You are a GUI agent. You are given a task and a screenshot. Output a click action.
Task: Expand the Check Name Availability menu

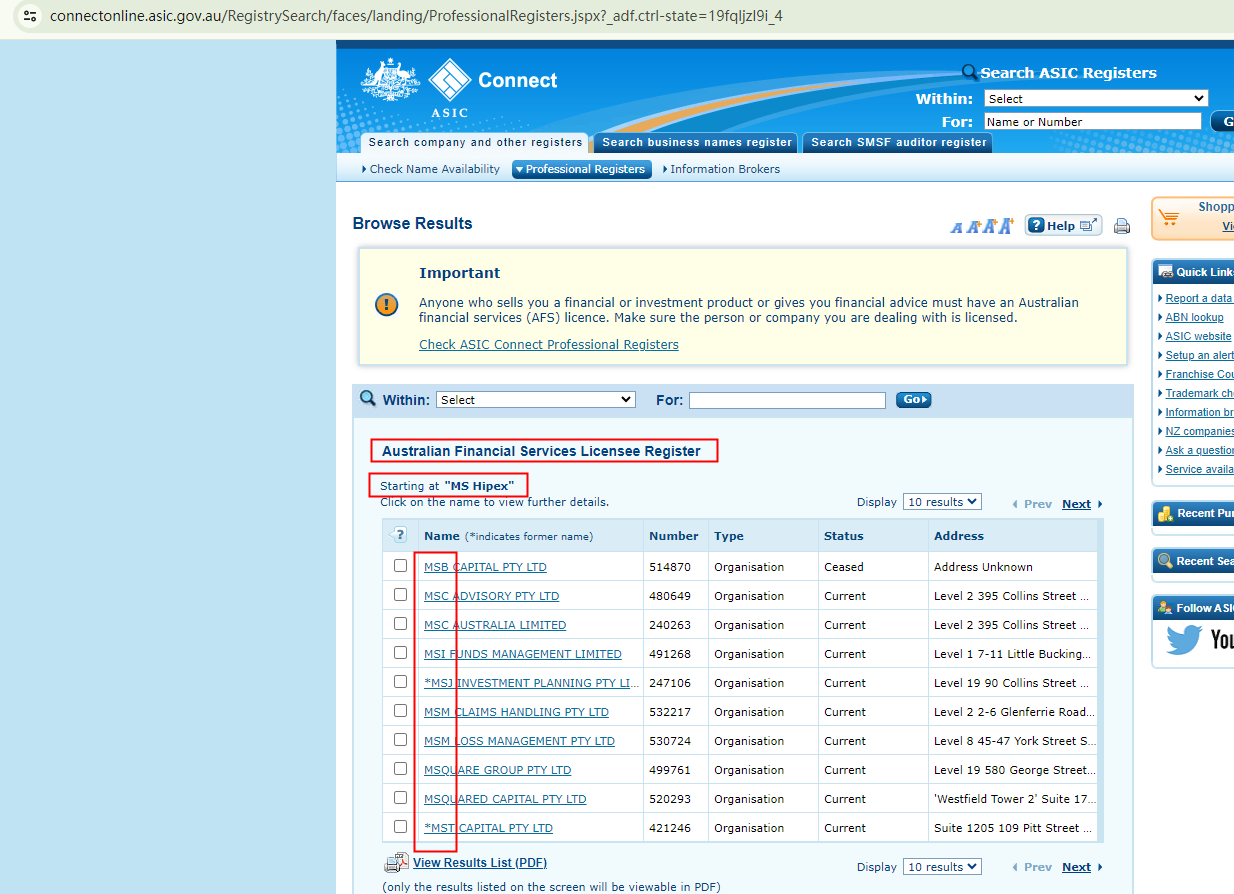pyautogui.click(x=431, y=169)
